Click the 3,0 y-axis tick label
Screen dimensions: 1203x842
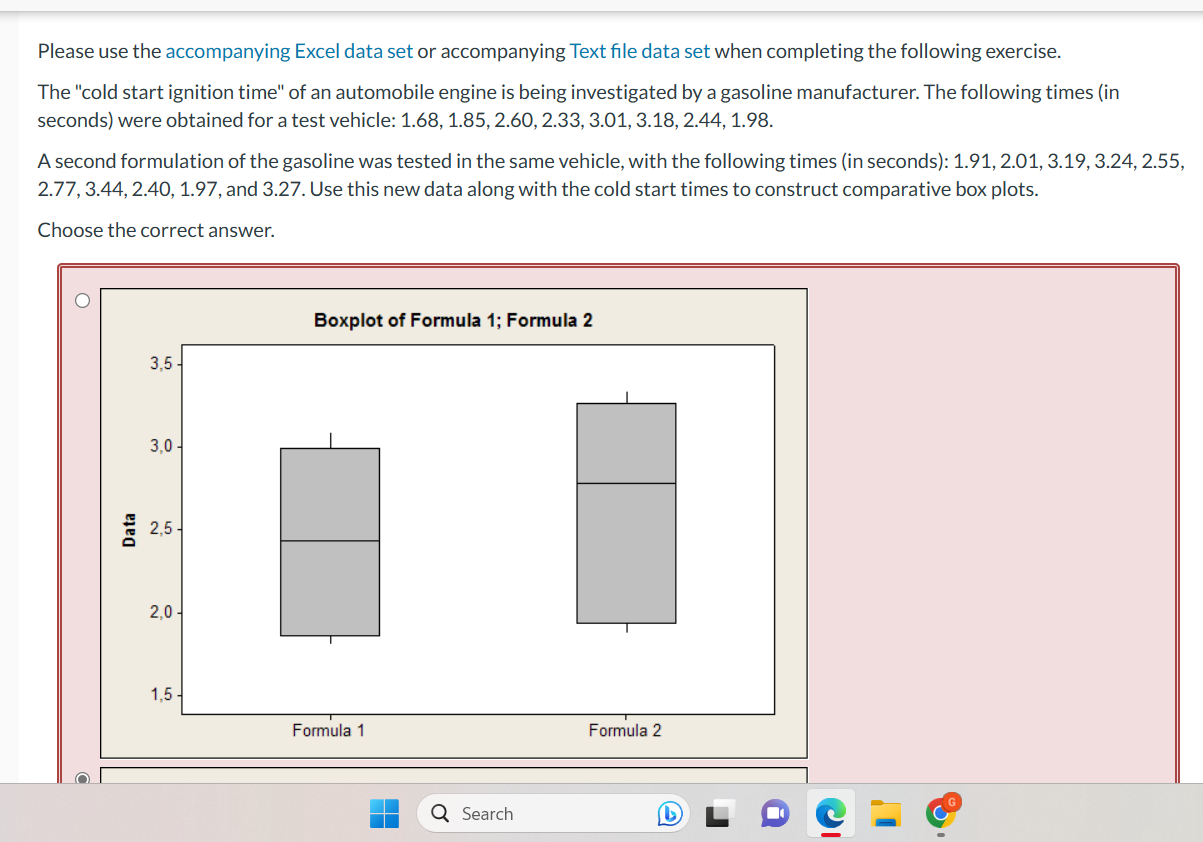pos(161,446)
